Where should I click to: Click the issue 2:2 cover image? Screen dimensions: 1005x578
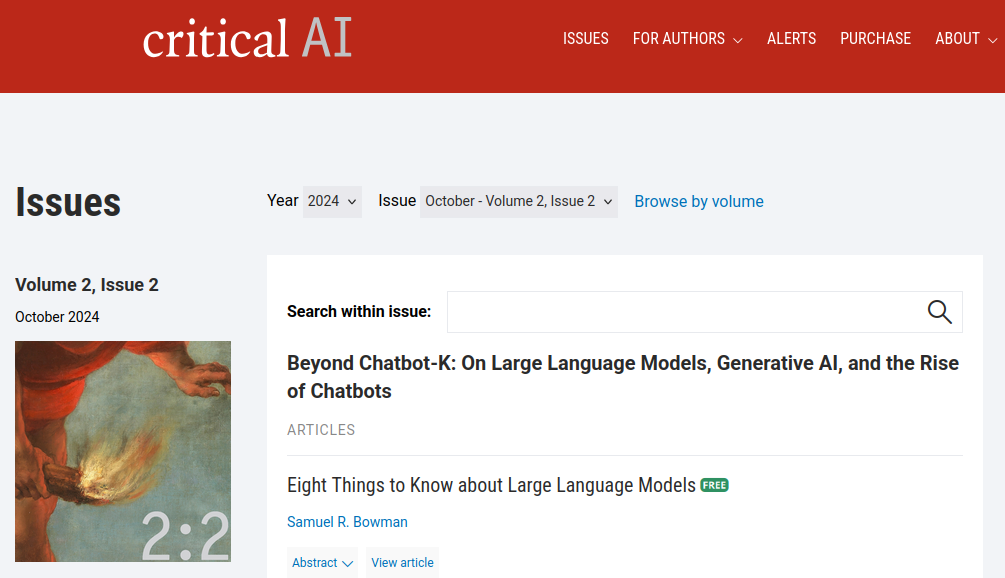[123, 451]
